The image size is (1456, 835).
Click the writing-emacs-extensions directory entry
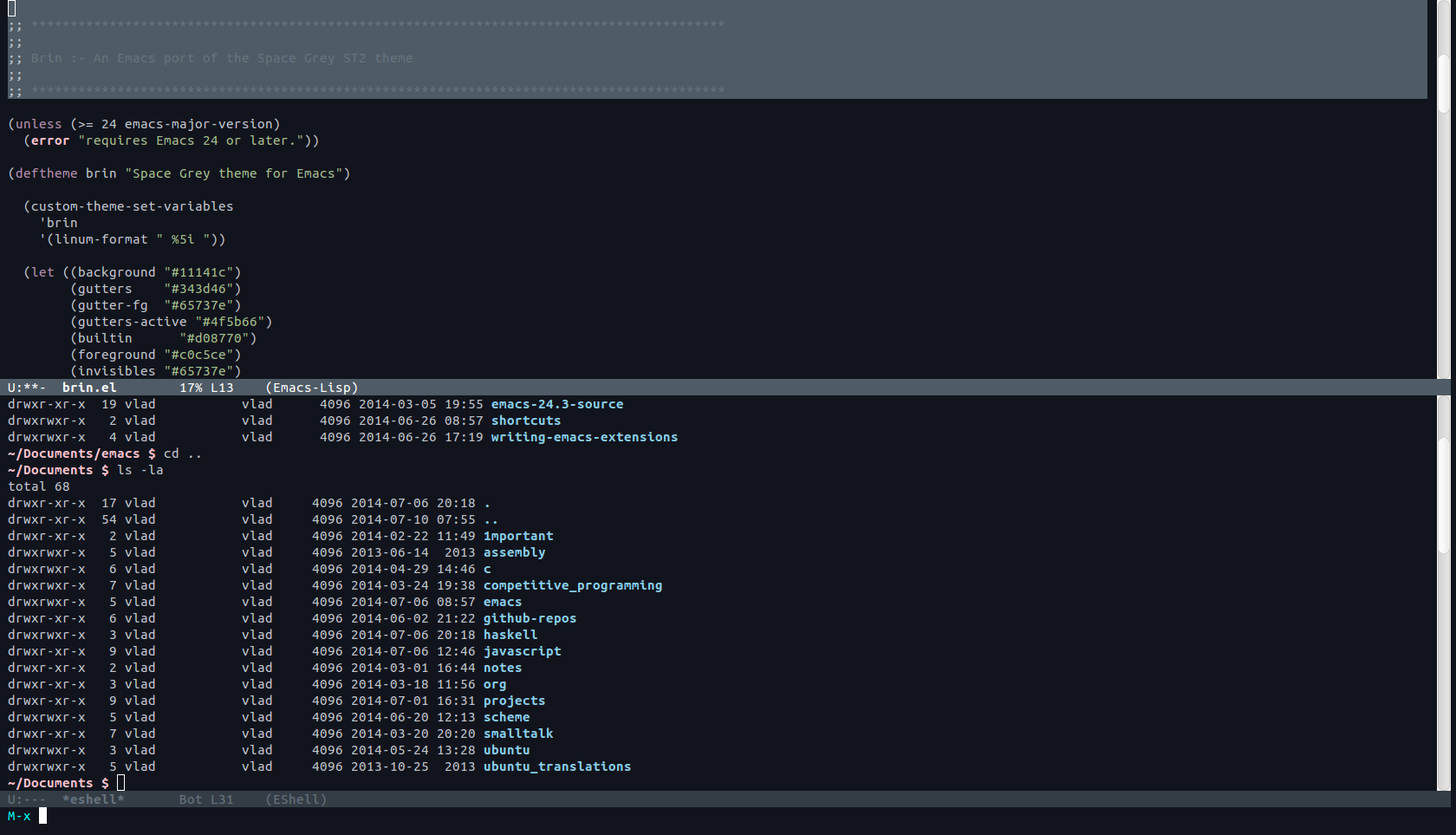click(585, 437)
